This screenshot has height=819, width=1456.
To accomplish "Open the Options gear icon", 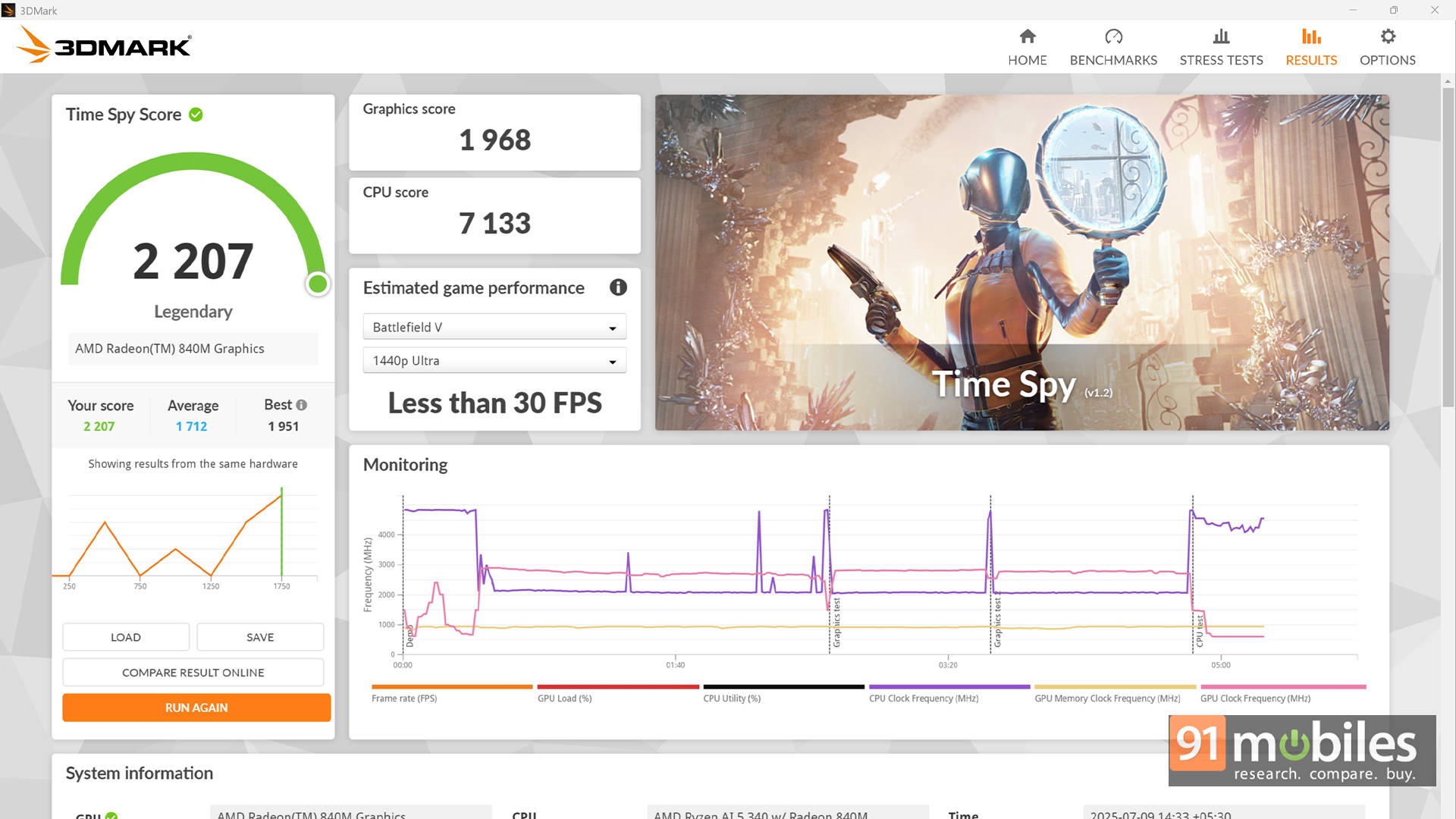I will (x=1388, y=36).
